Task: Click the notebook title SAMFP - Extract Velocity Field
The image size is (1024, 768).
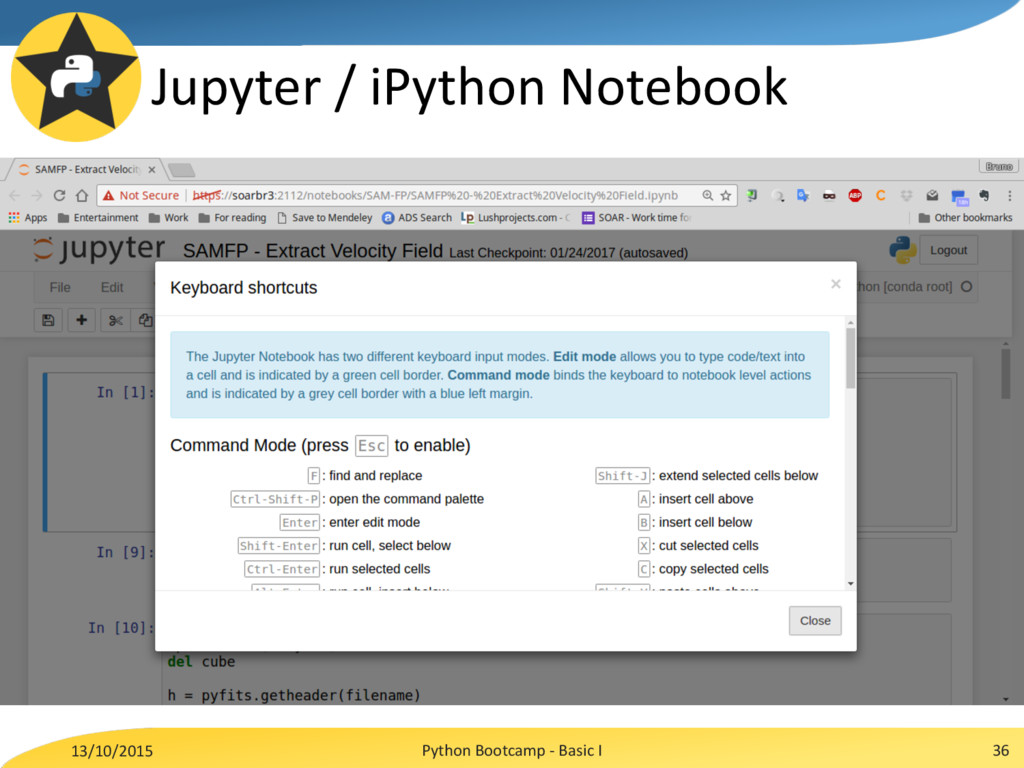Action: (x=313, y=251)
